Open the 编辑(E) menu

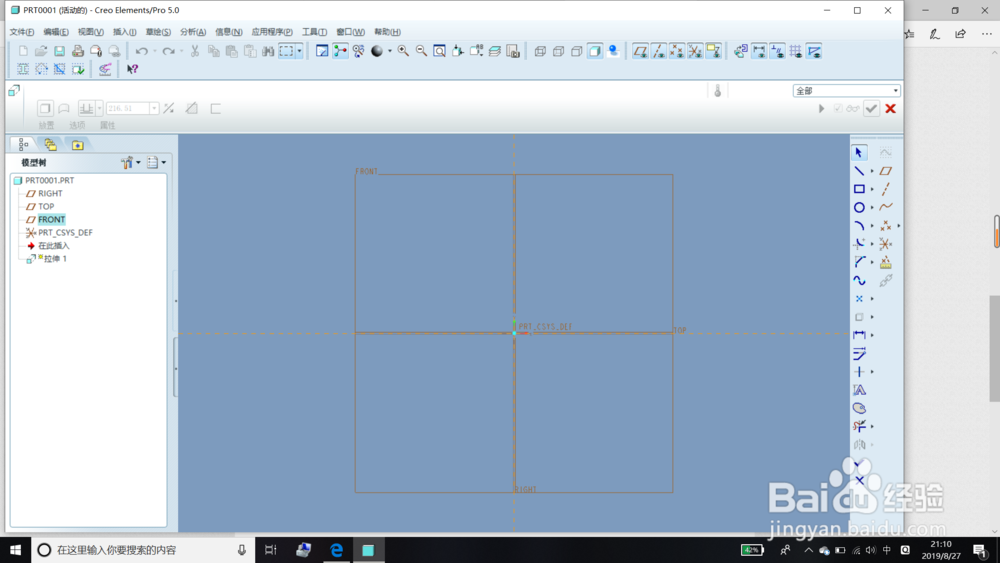point(55,32)
